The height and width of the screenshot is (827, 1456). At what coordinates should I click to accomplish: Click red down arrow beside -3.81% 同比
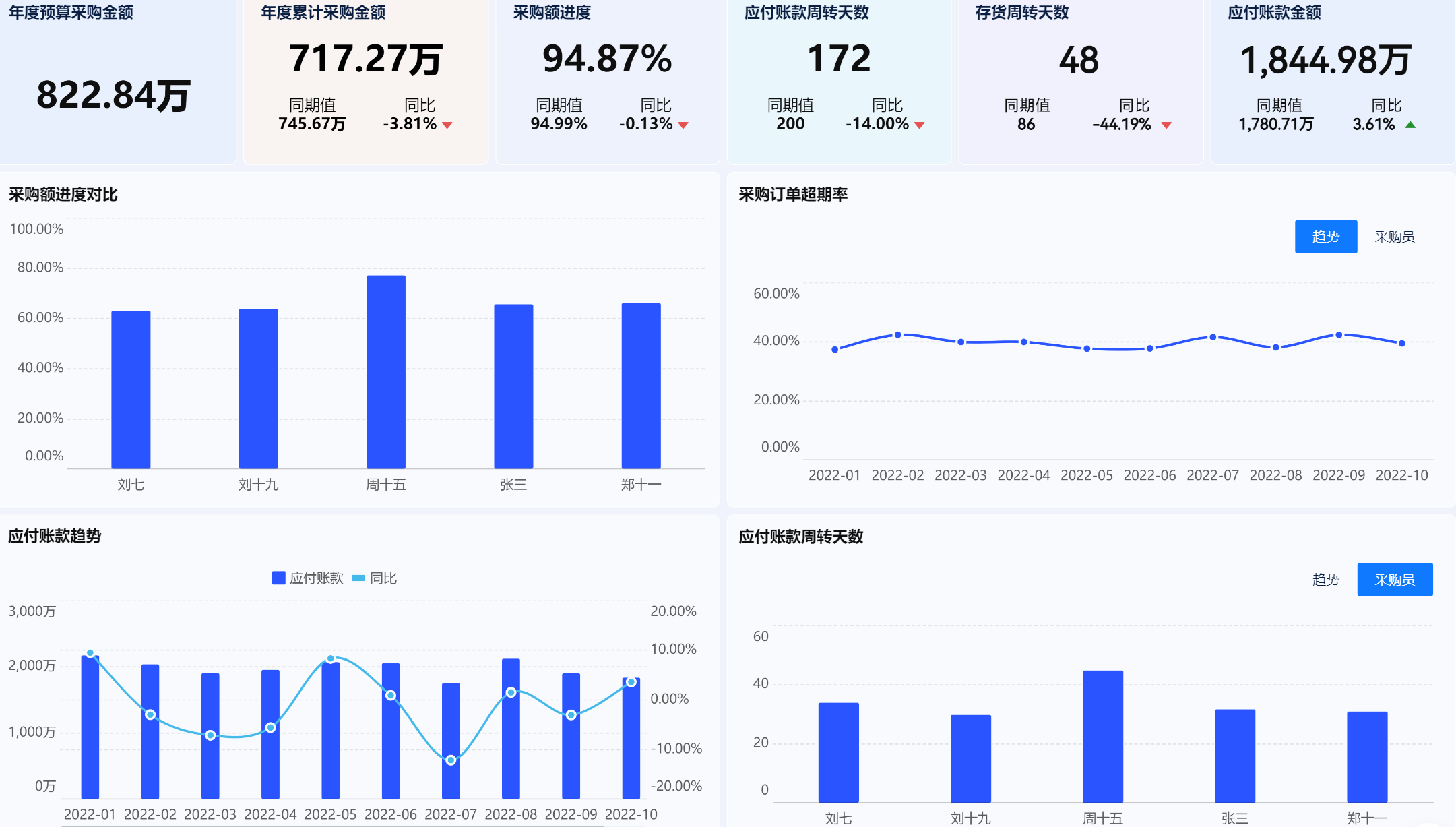[x=447, y=125]
